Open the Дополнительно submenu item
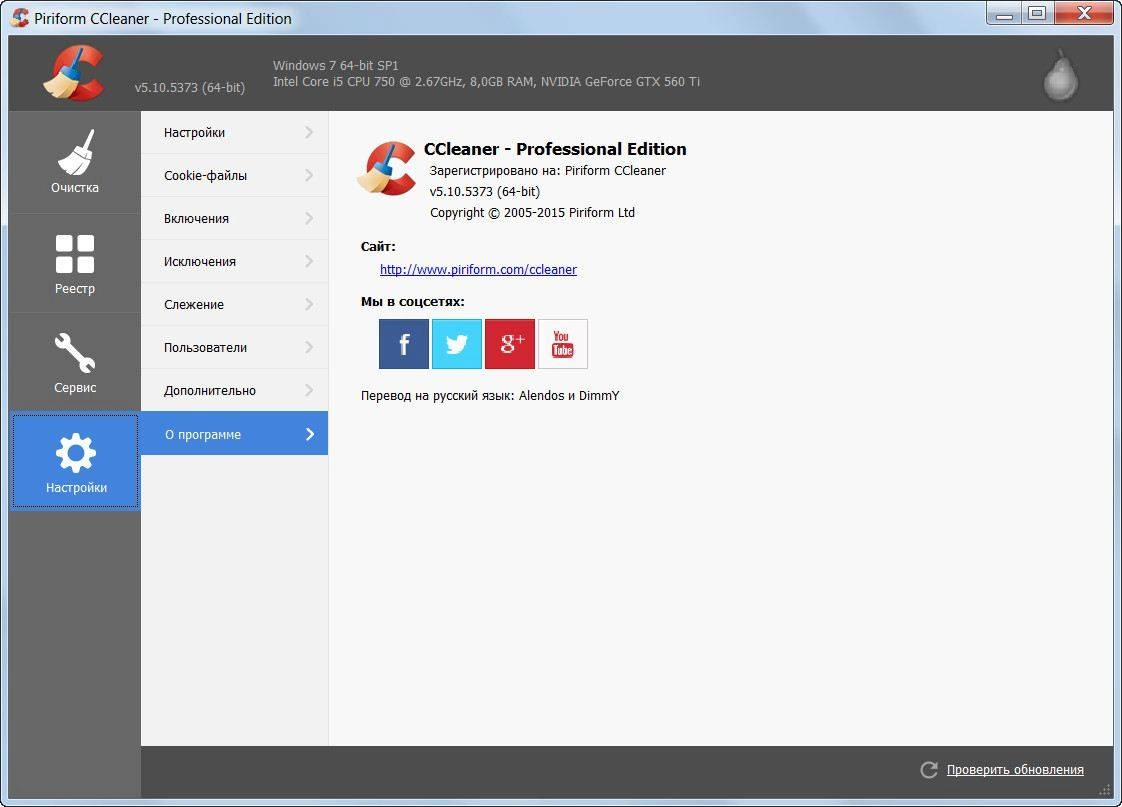This screenshot has width=1122, height=807. pyautogui.click(x=235, y=390)
